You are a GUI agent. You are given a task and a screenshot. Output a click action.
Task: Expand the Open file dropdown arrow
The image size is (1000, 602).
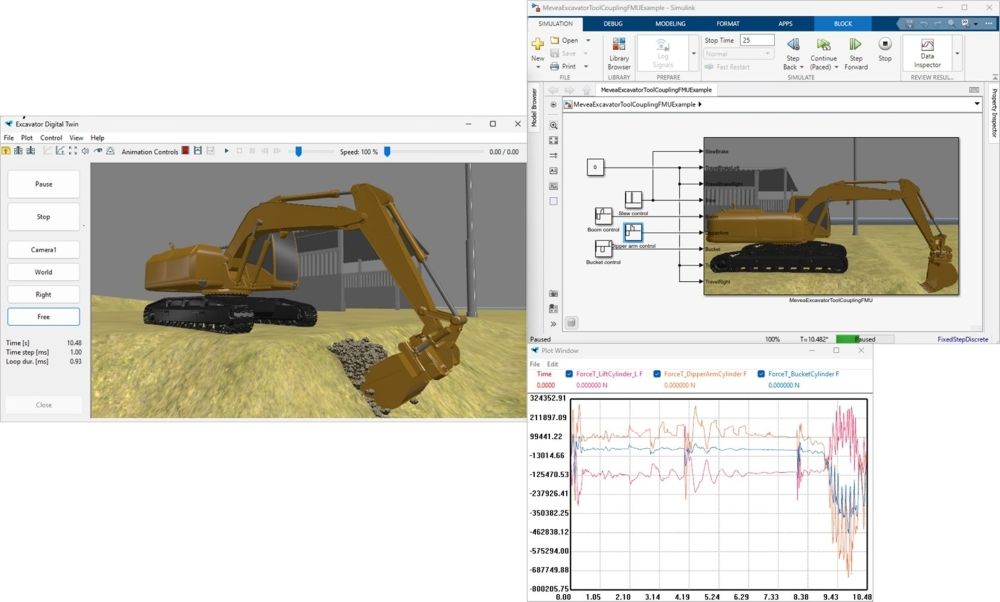(x=587, y=41)
